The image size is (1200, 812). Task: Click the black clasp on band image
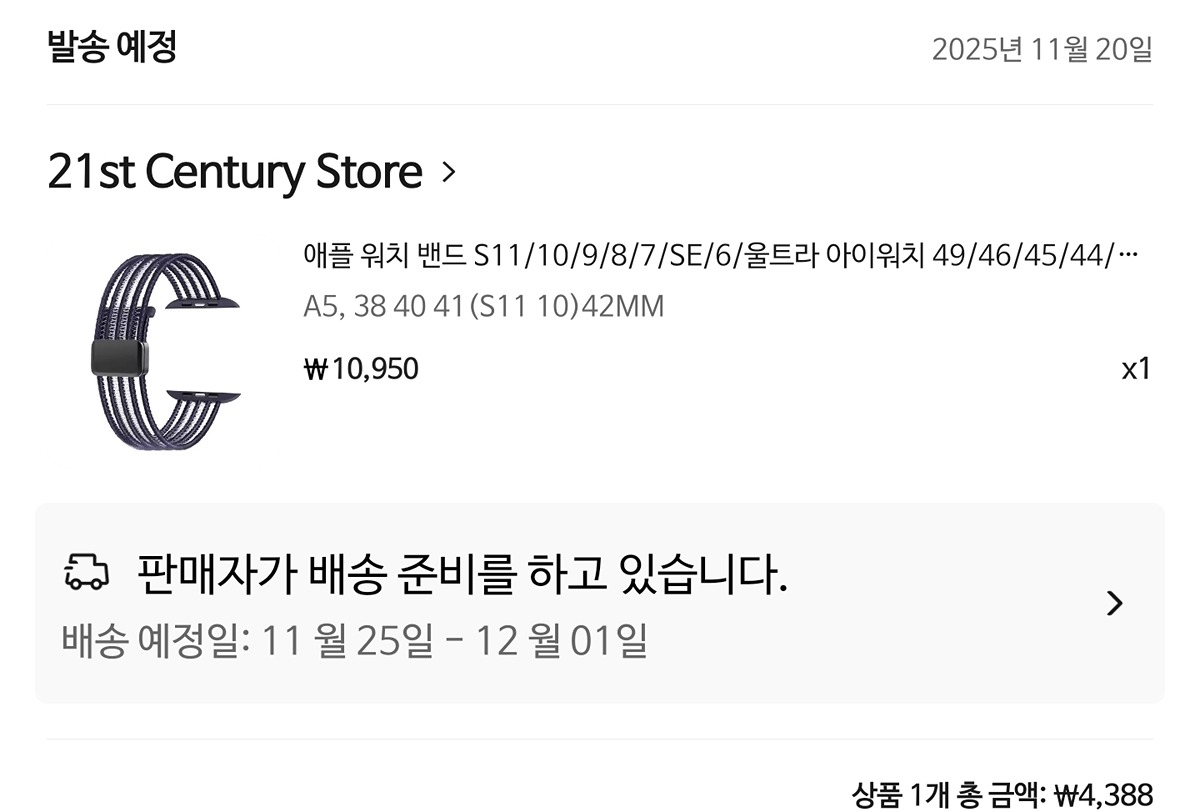[119, 357]
